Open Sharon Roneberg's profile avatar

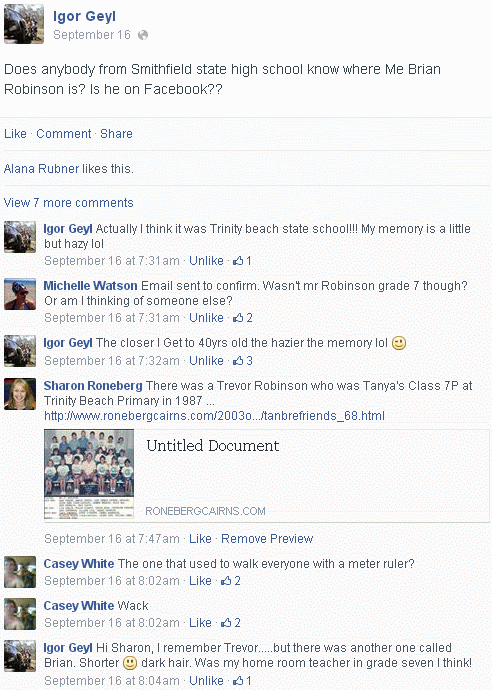20,394
